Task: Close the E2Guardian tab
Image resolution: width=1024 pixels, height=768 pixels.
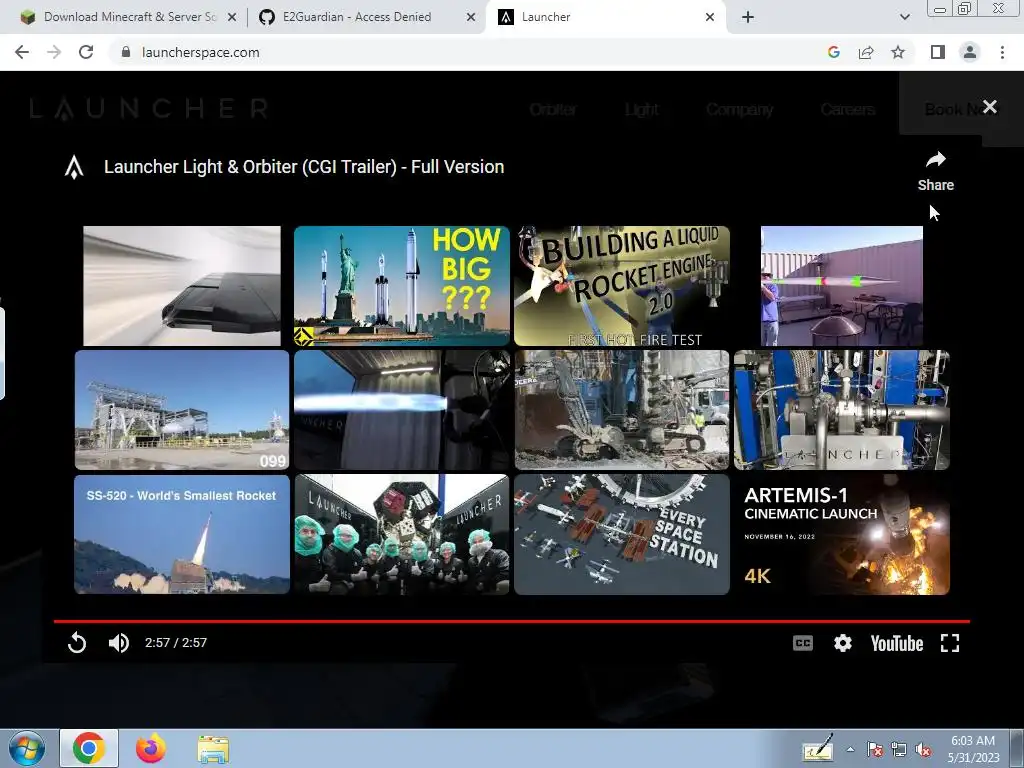Action: click(x=470, y=18)
